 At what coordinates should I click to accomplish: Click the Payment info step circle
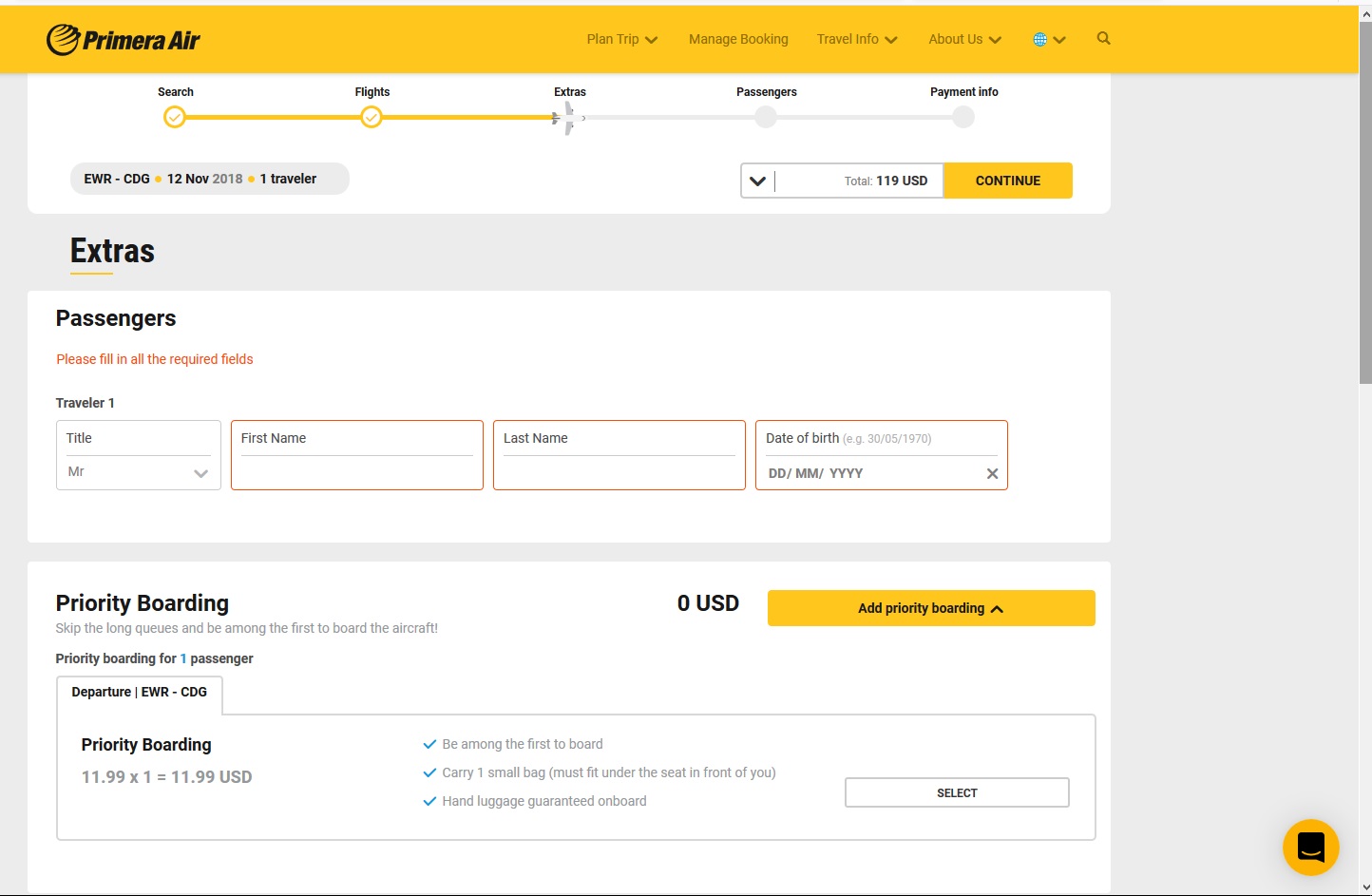(x=963, y=117)
